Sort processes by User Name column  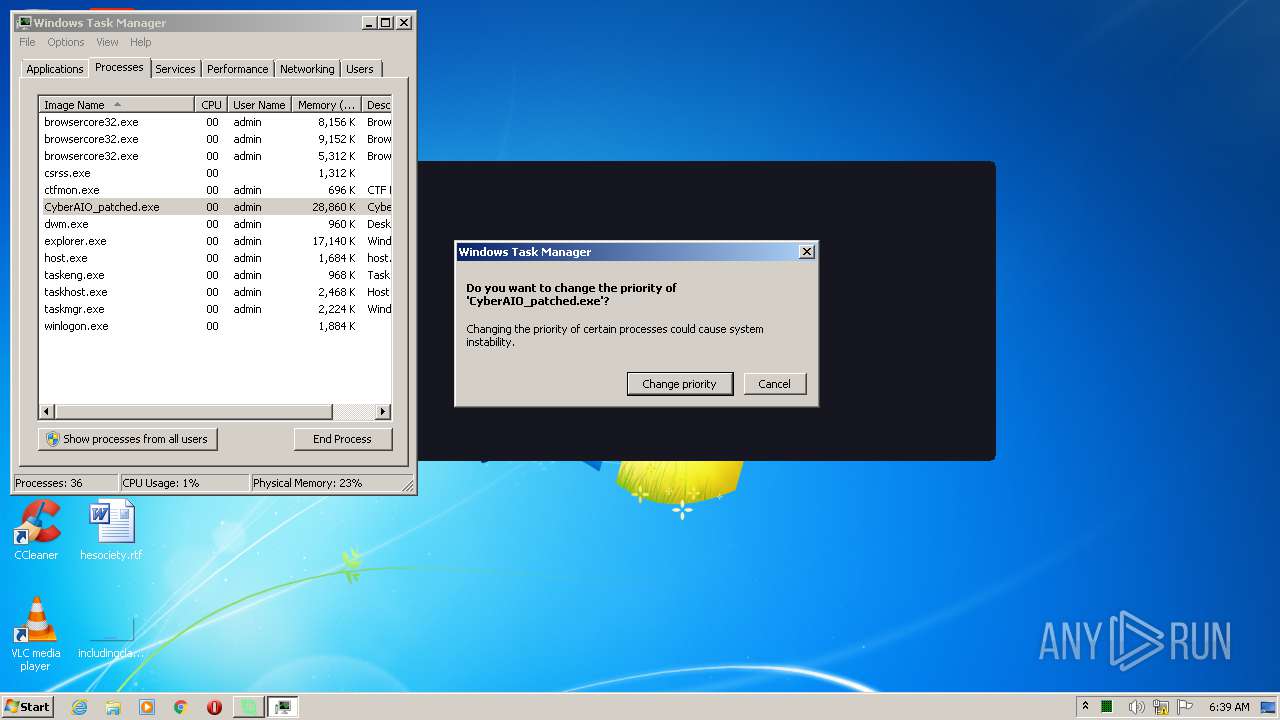pos(259,105)
